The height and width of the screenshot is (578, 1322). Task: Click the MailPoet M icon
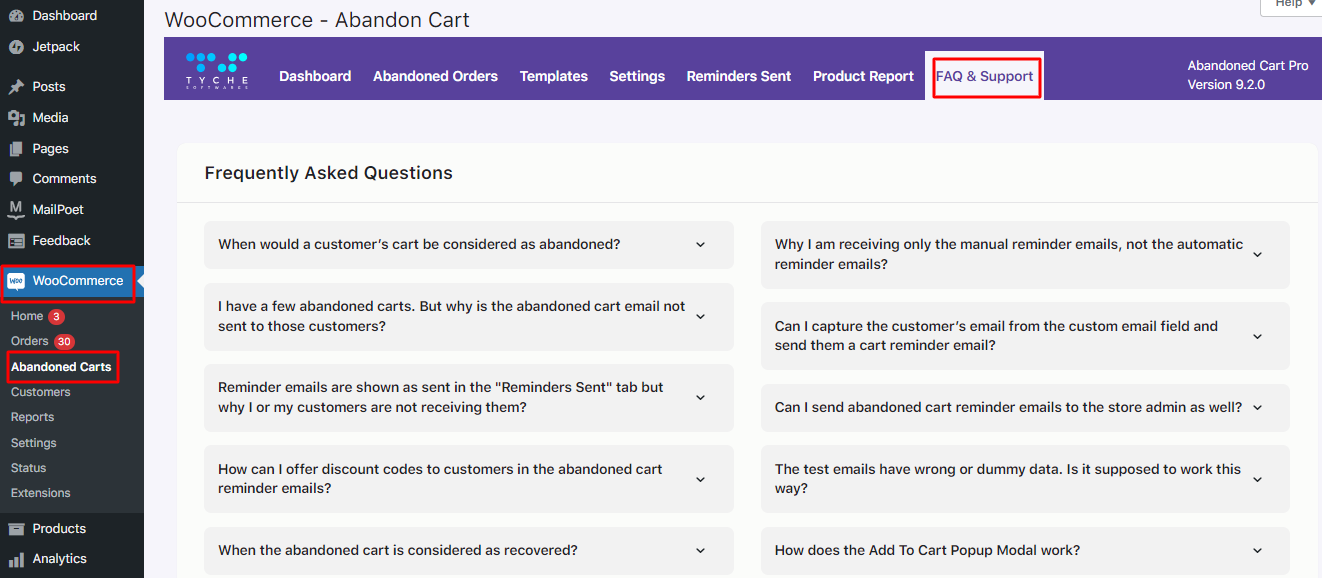[16, 210]
